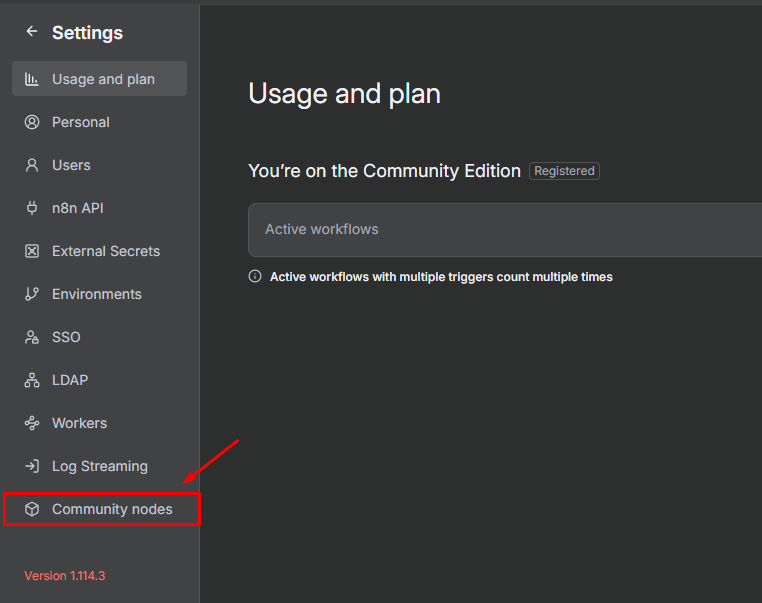Click the Environments branch icon

(32, 294)
